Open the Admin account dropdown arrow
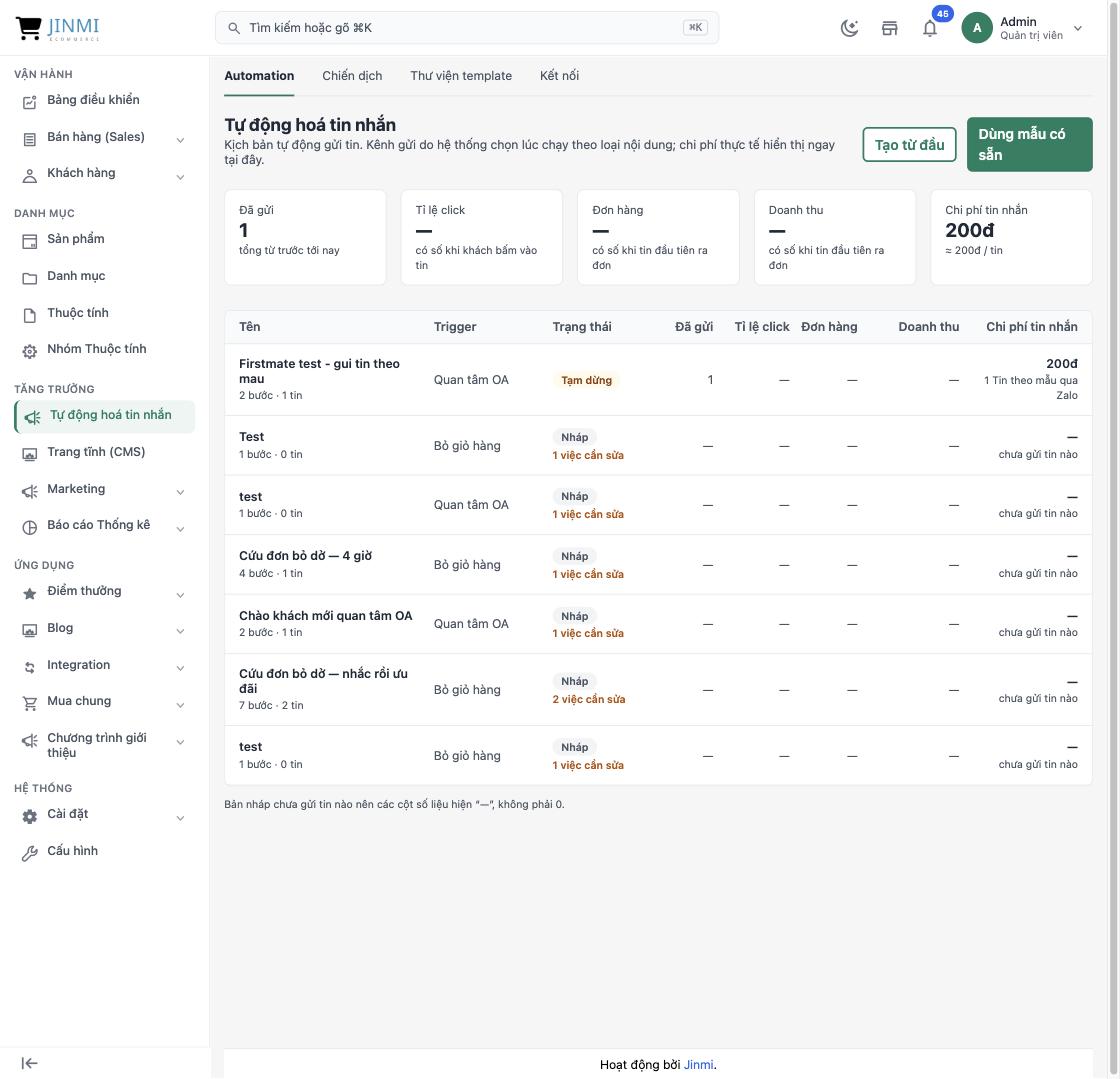Screen dimensions: 1120x1079 coord(1078,29)
